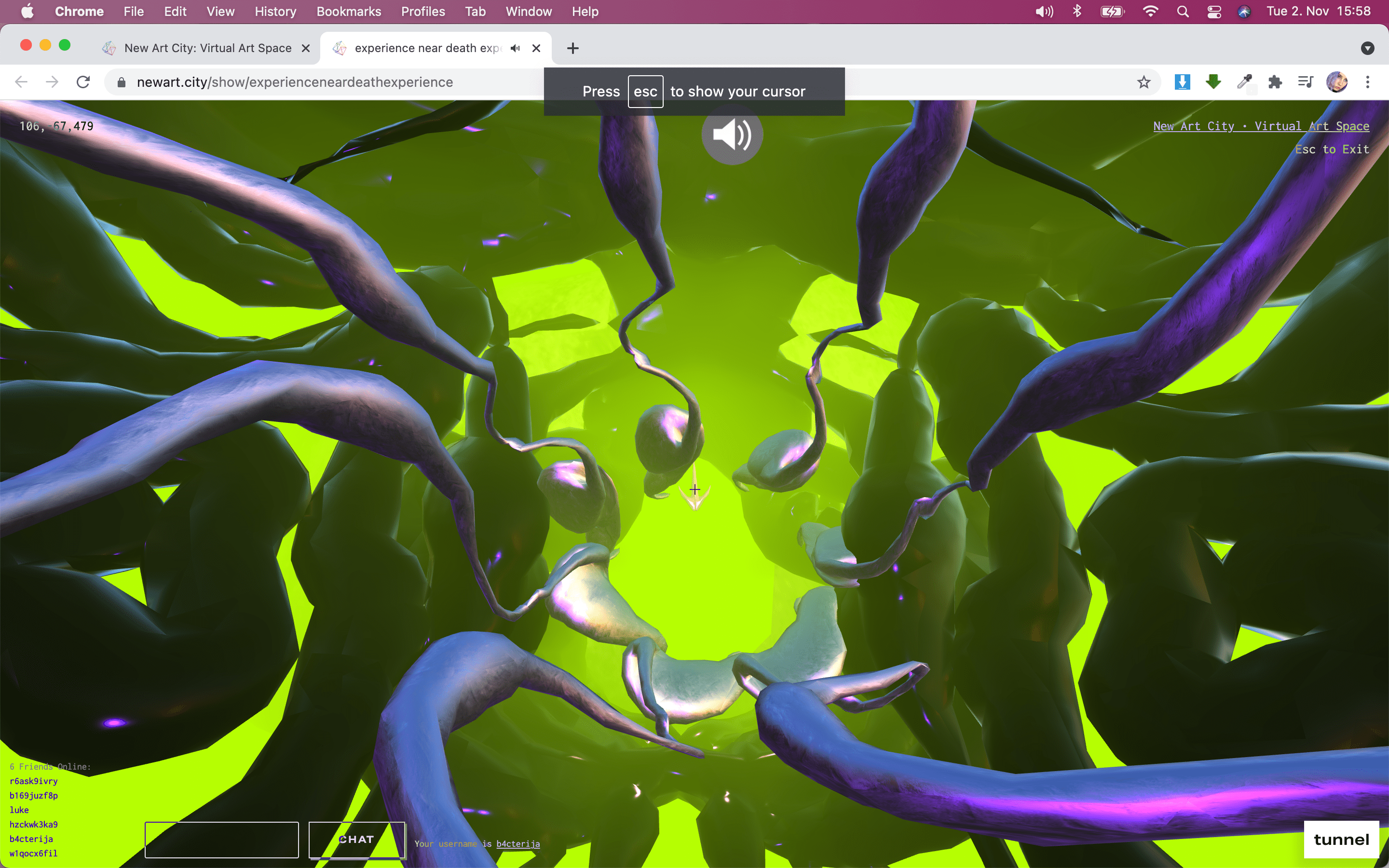
Task: Open the eyedropper color picker extension
Action: click(x=1244, y=82)
